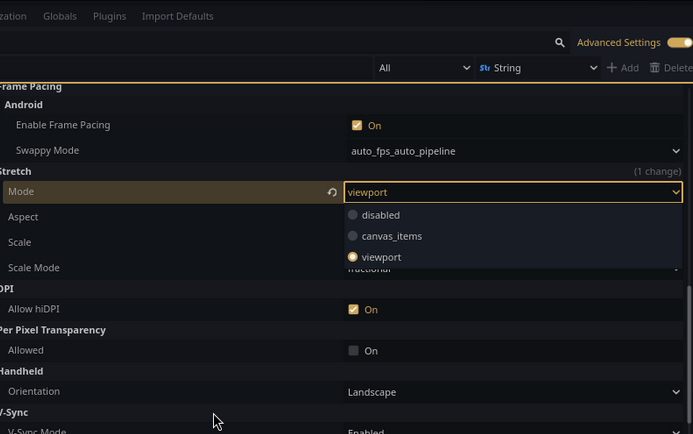Viewport: 693px width, 434px height.
Task: Open the String type dropdown
Action: tap(538, 68)
